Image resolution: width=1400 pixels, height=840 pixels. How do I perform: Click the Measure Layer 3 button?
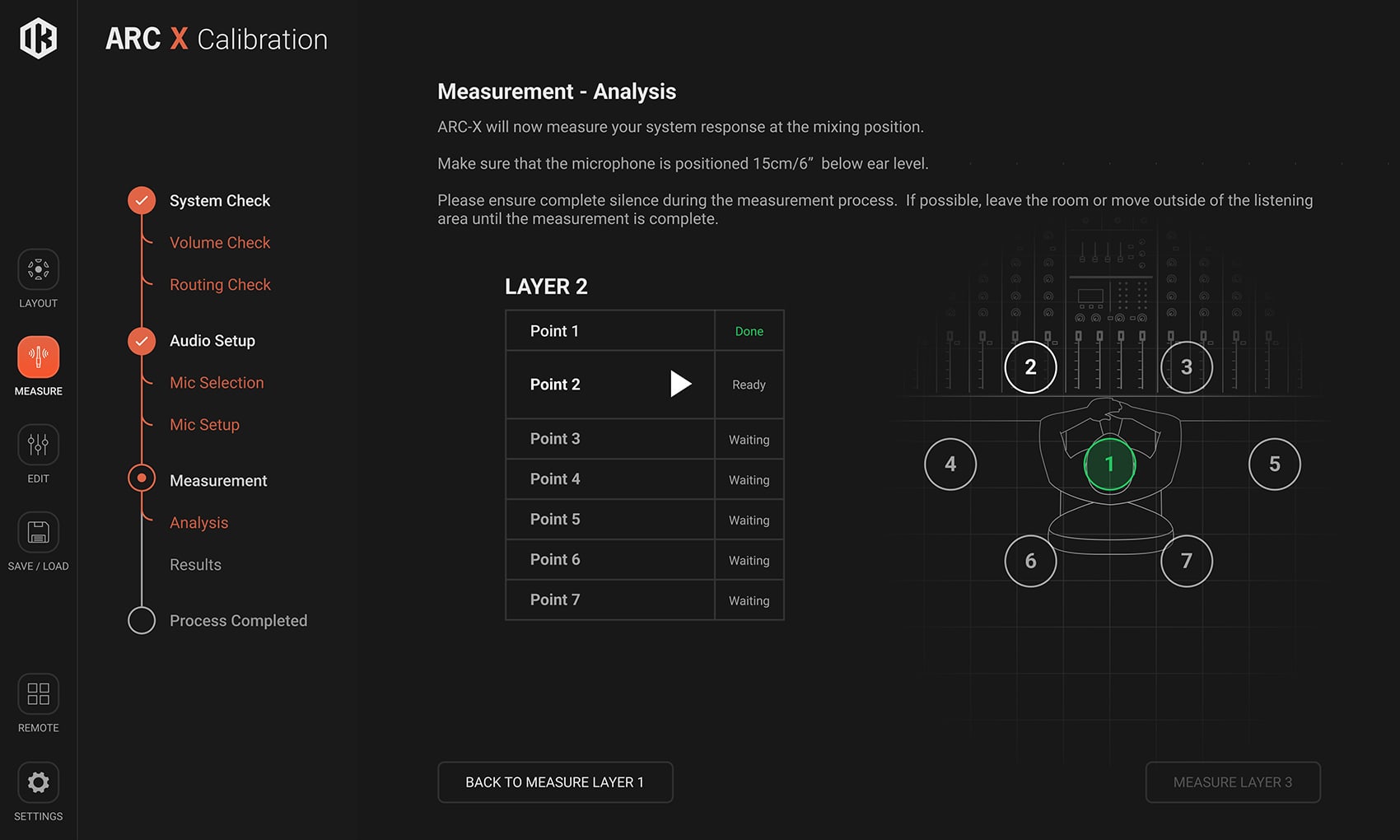(x=1233, y=782)
